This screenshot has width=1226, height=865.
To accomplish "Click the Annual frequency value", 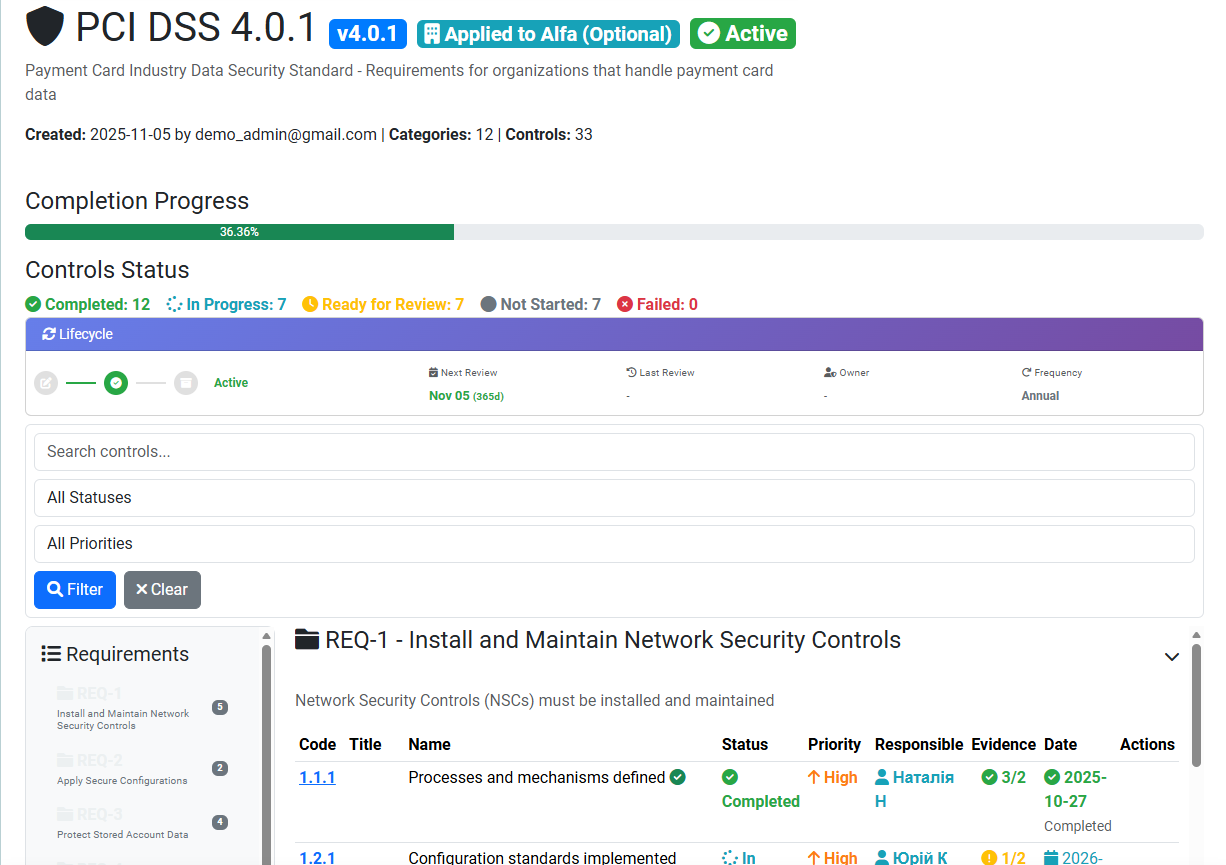I will (1040, 396).
